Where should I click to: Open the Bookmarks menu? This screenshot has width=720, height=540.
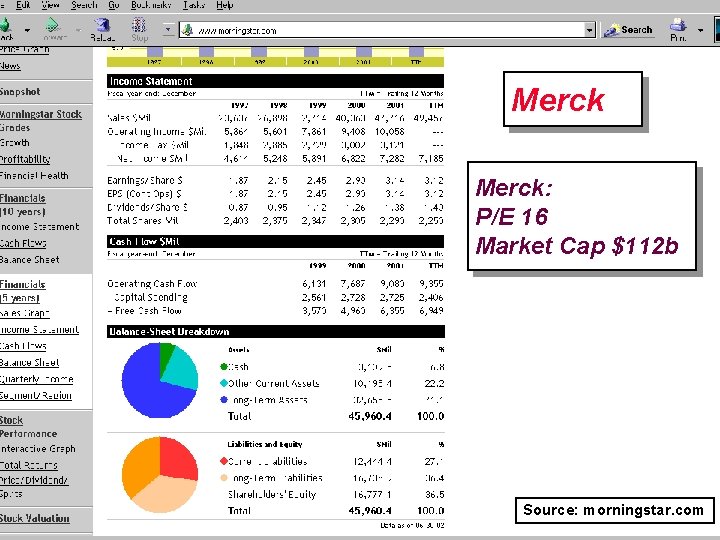tap(151, 5)
